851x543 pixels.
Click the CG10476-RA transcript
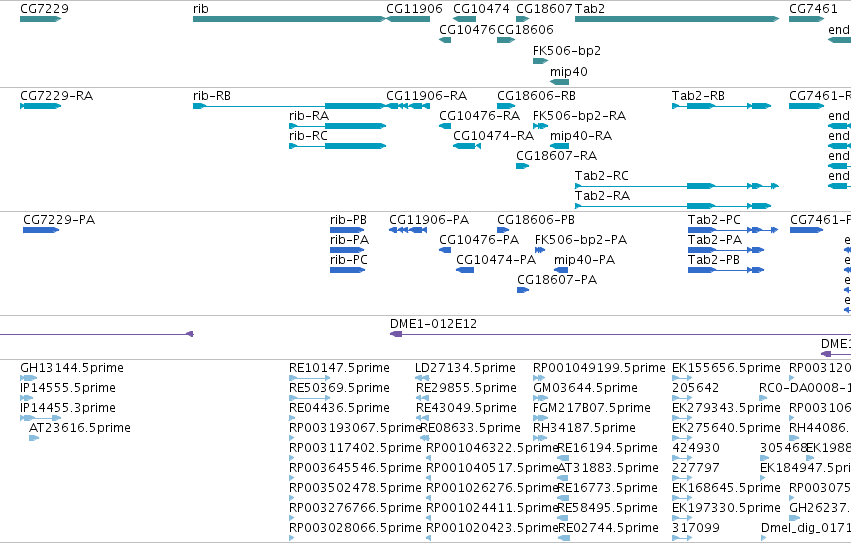(x=445, y=126)
